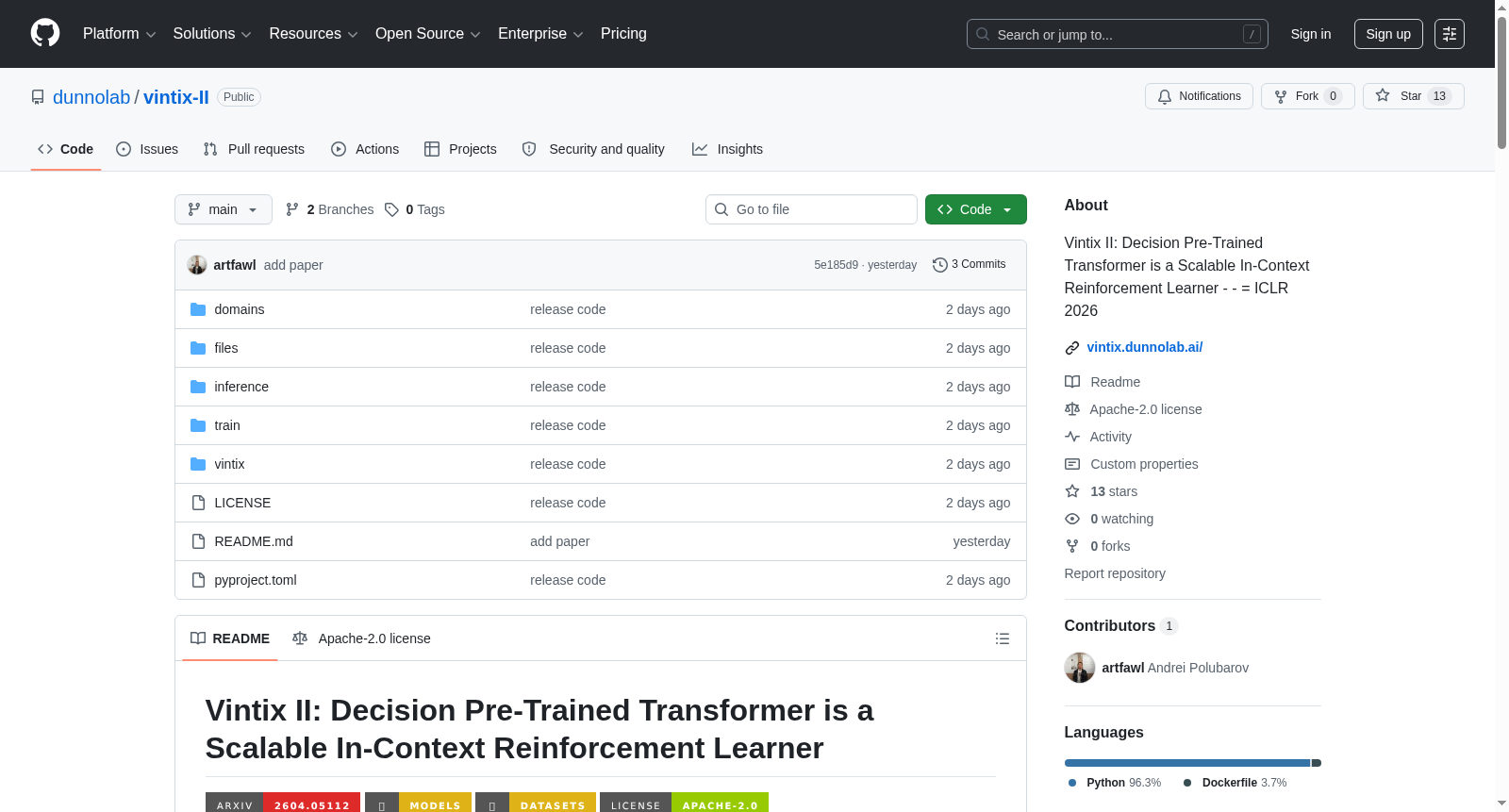Select the domains folder icon

(198, 309)
